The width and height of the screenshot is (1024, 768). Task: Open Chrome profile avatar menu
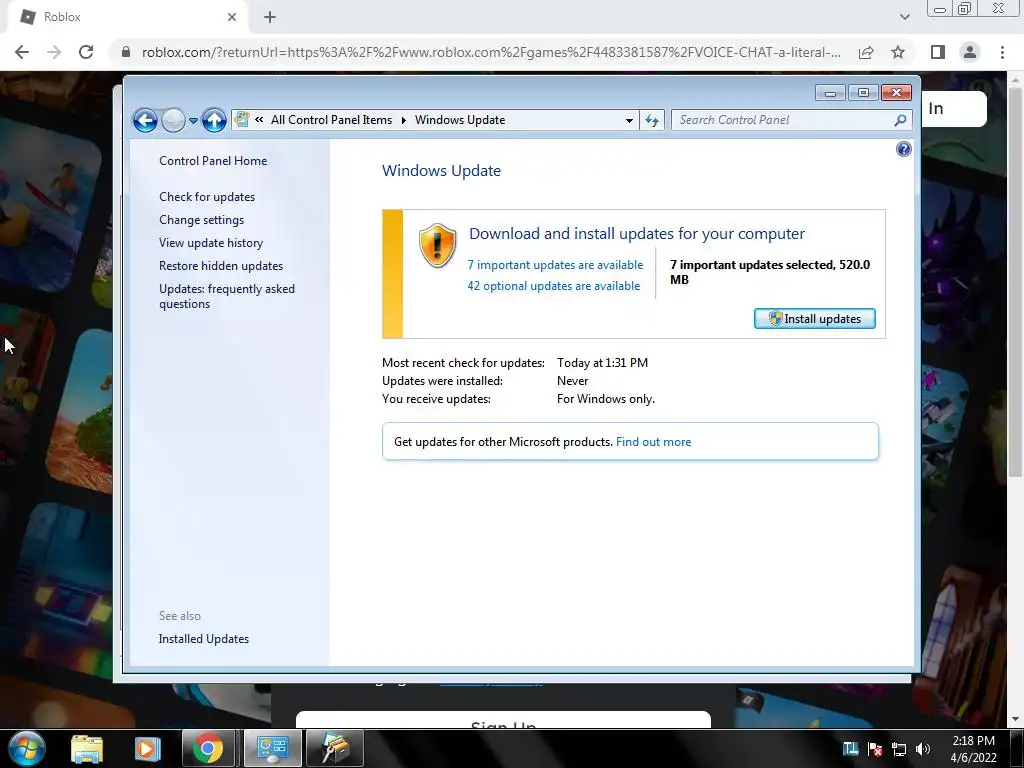(x=970, y=52)
